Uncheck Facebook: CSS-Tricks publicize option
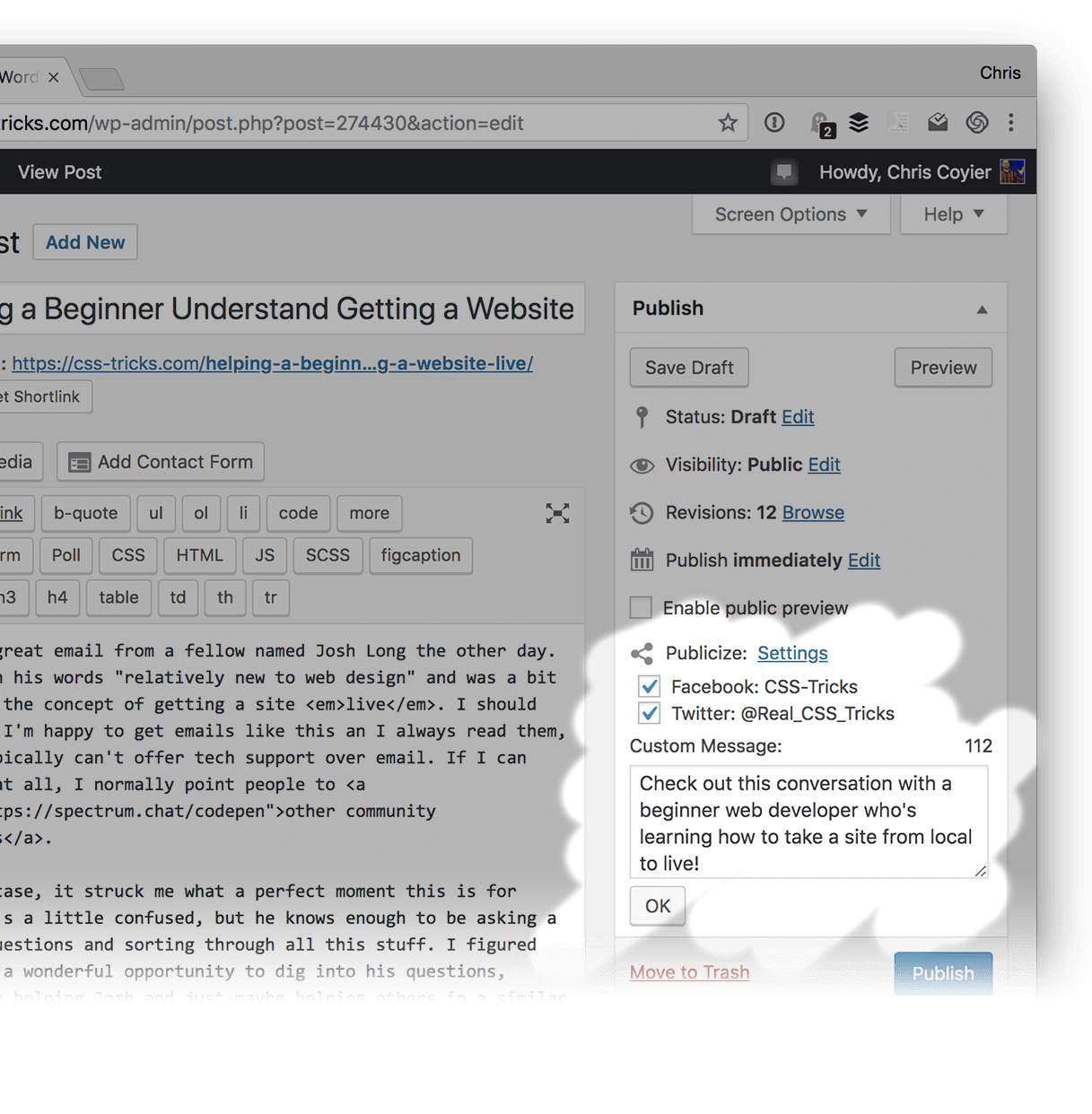Screen dimensions: 1092x1114 click(650, 686)
